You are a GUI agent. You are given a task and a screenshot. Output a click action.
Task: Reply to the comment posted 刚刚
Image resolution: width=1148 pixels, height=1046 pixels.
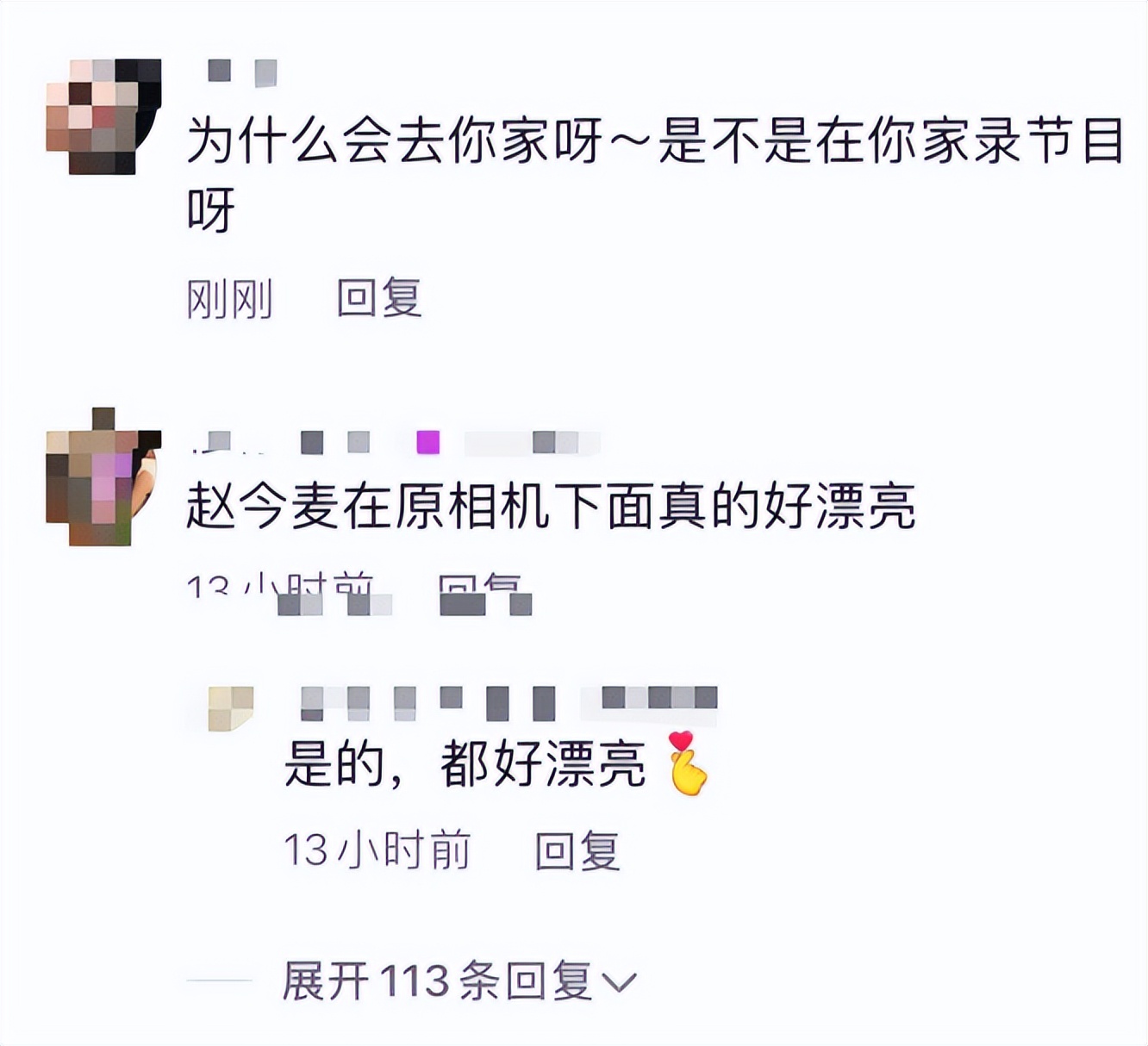click(x=379, y=299)
